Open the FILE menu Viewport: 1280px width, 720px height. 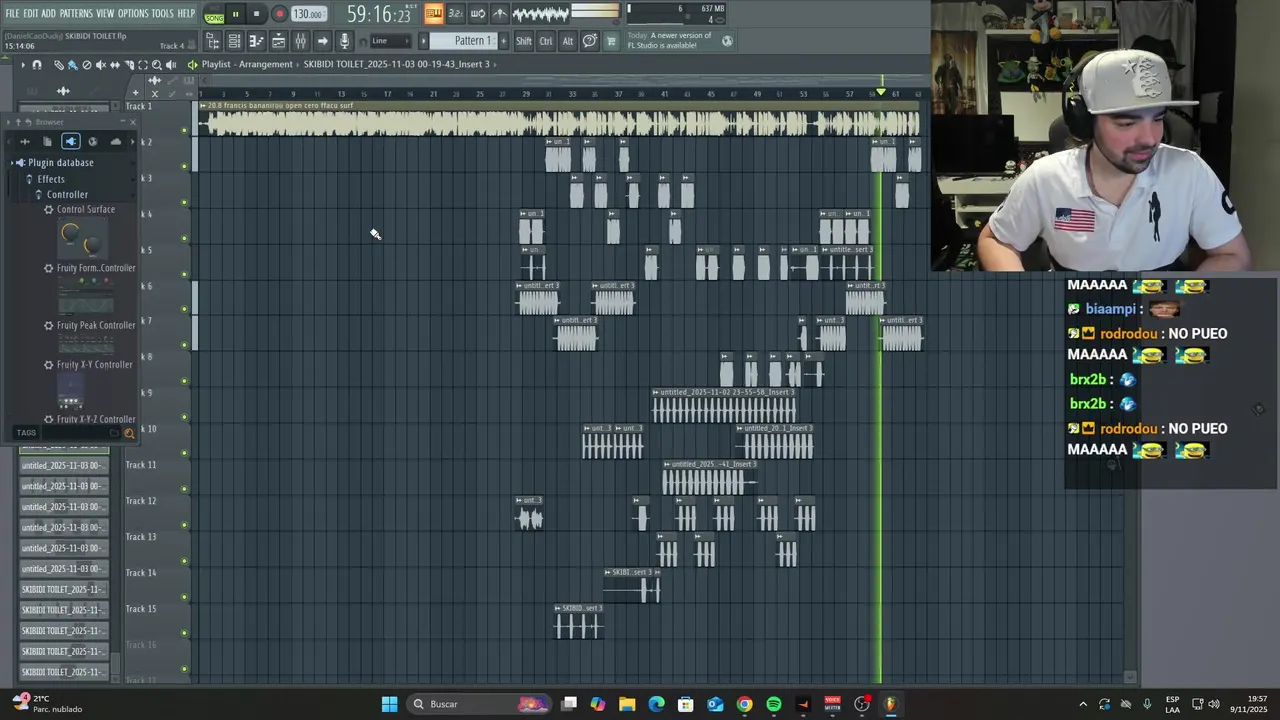pos(12,13)
